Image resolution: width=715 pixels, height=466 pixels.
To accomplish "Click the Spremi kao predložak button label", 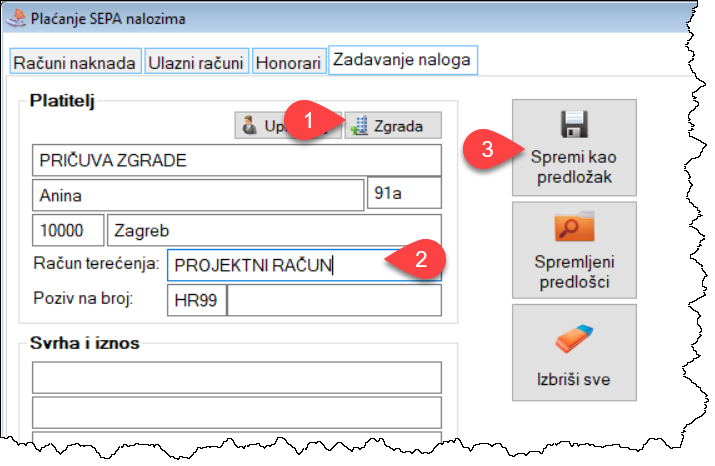I will tap(574, 167).
